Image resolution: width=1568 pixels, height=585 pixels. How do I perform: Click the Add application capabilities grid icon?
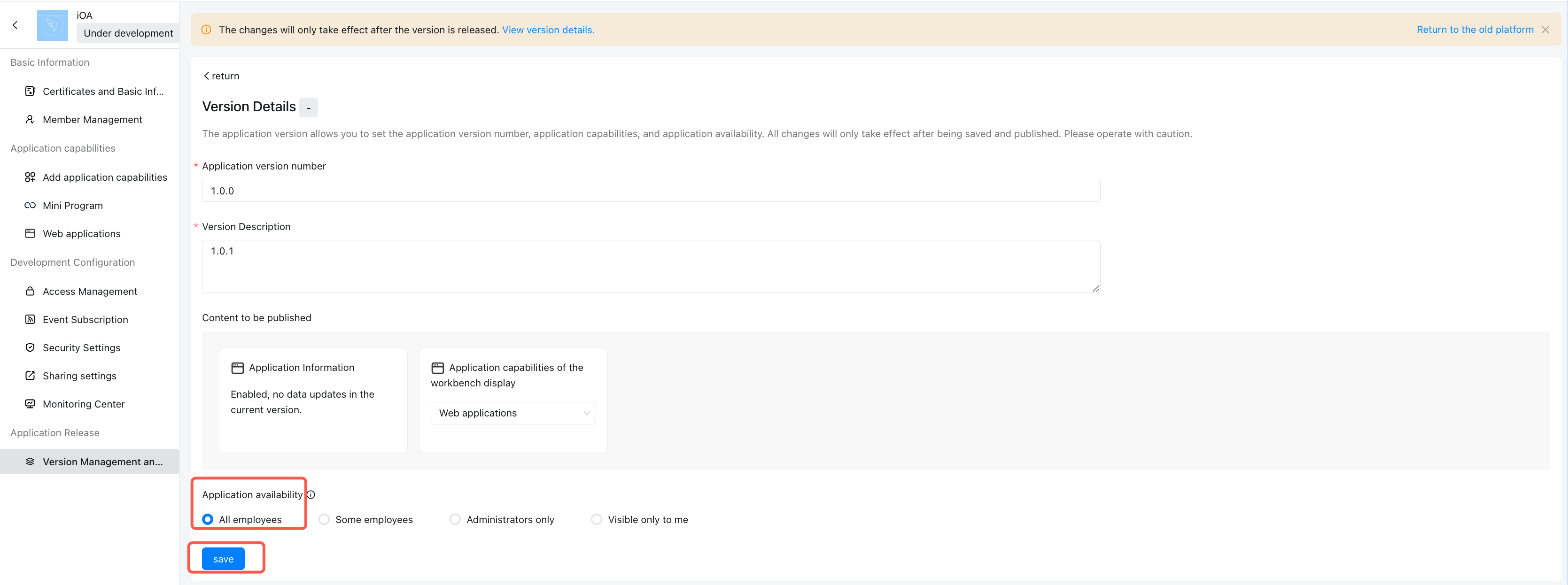[30, 177]
